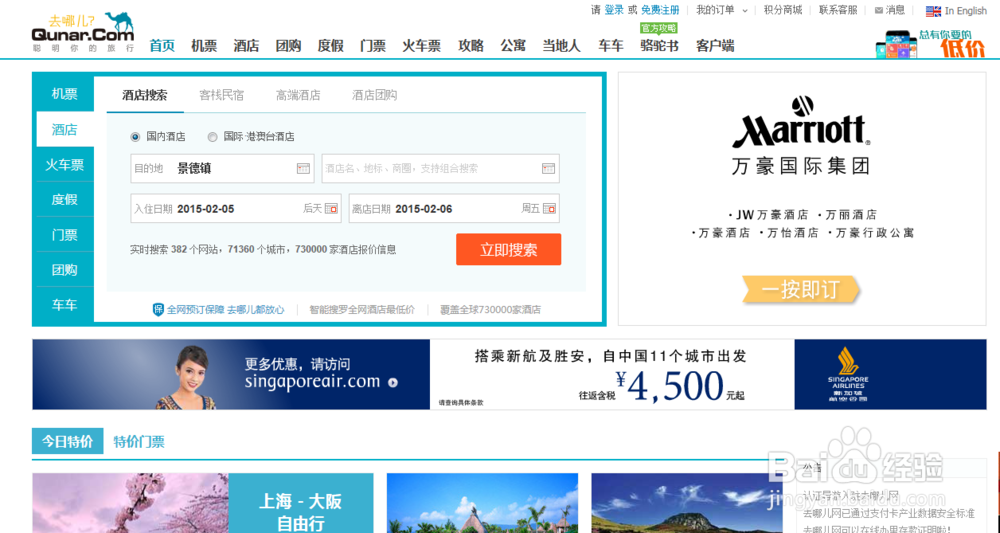
Task: Switch to the 酒店搜索 tab
Action: (x=145, y=95)
